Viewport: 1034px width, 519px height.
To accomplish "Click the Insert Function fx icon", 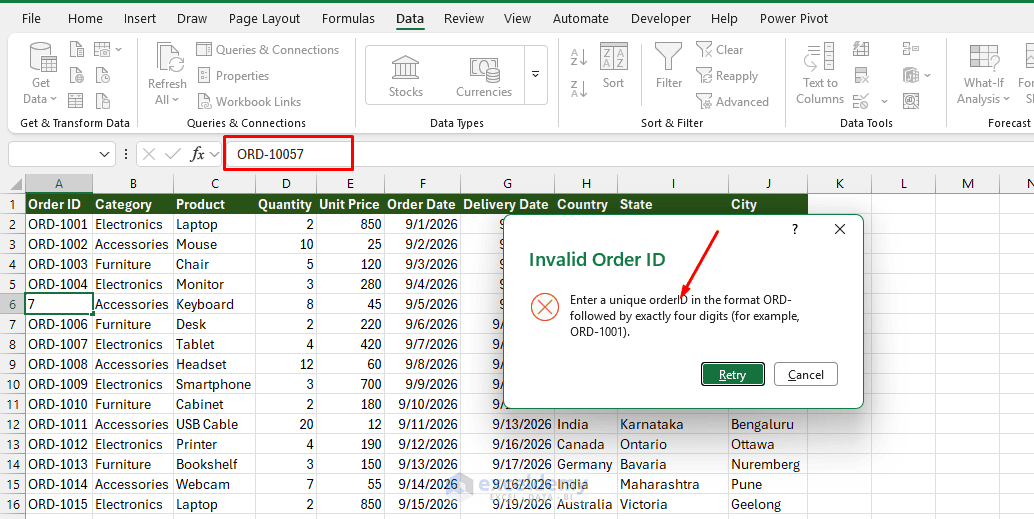I will 197,154.
